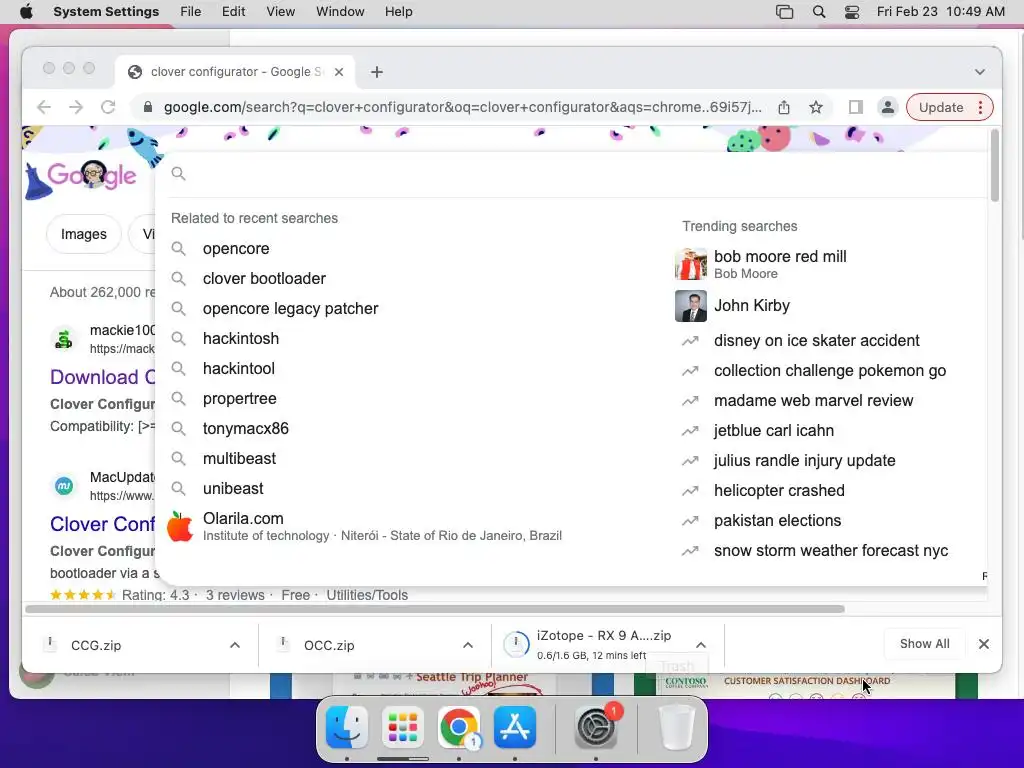Select bob moore red mill trending search
1024x768 pixels.
780,257
